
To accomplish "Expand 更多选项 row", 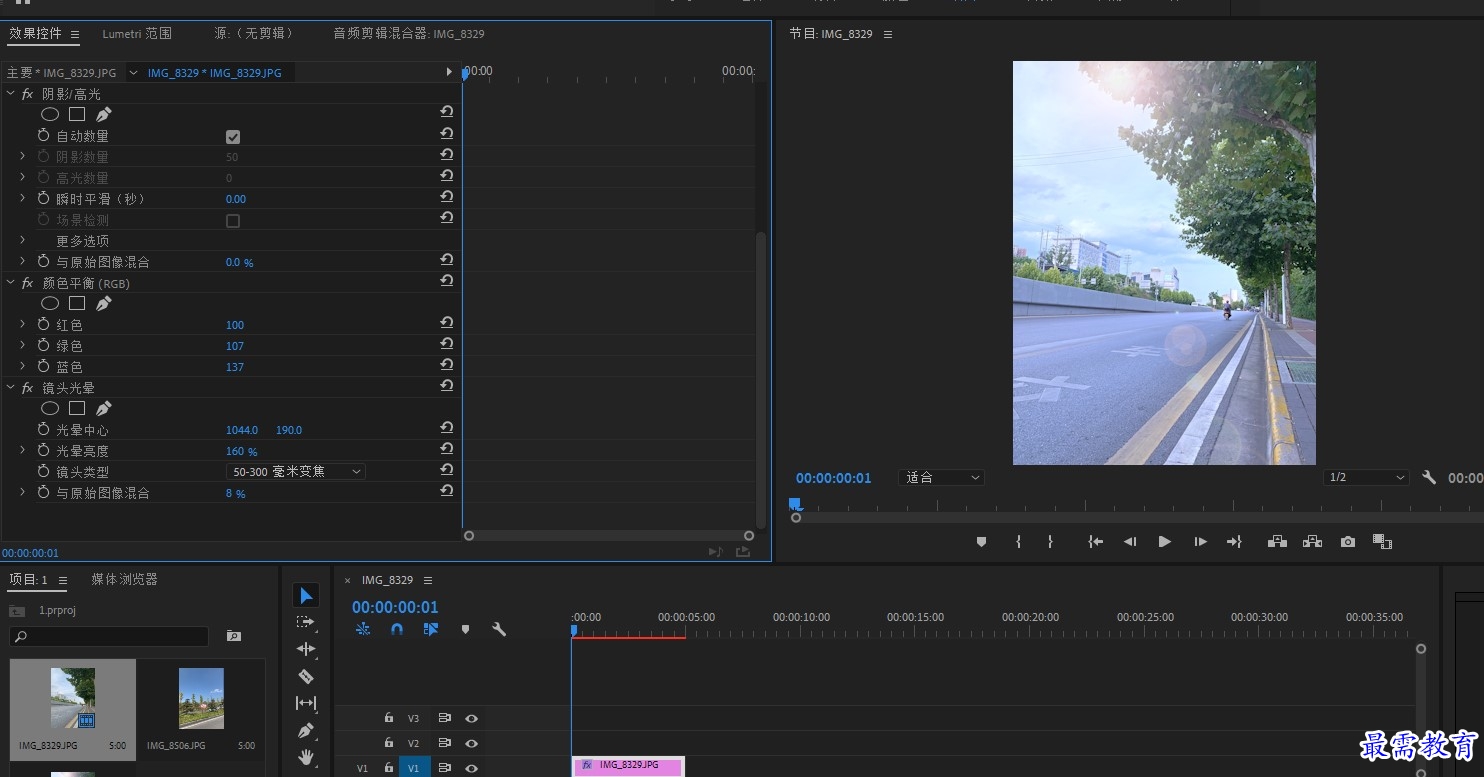I will click(23, 241).
